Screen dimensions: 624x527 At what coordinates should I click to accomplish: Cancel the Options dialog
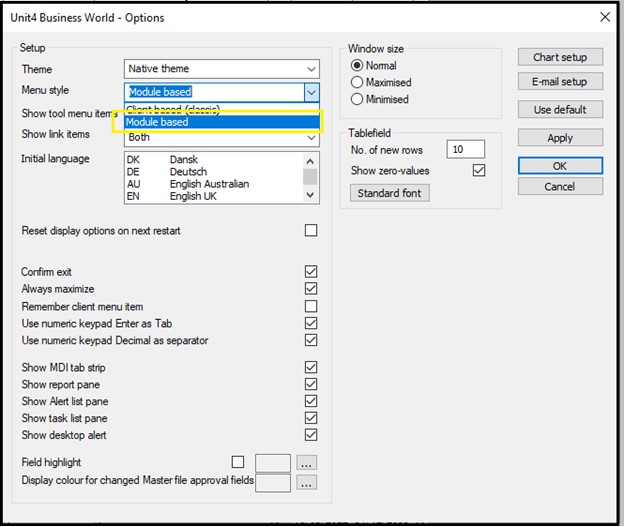tap(560, 187)
